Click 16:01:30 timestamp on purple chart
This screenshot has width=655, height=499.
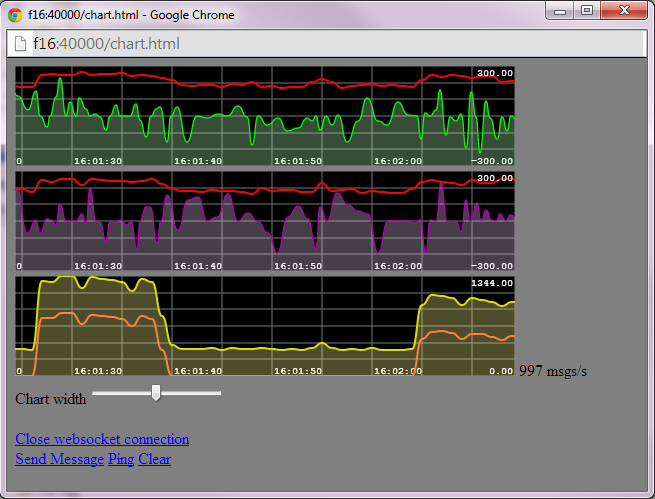tap(98, 266)
